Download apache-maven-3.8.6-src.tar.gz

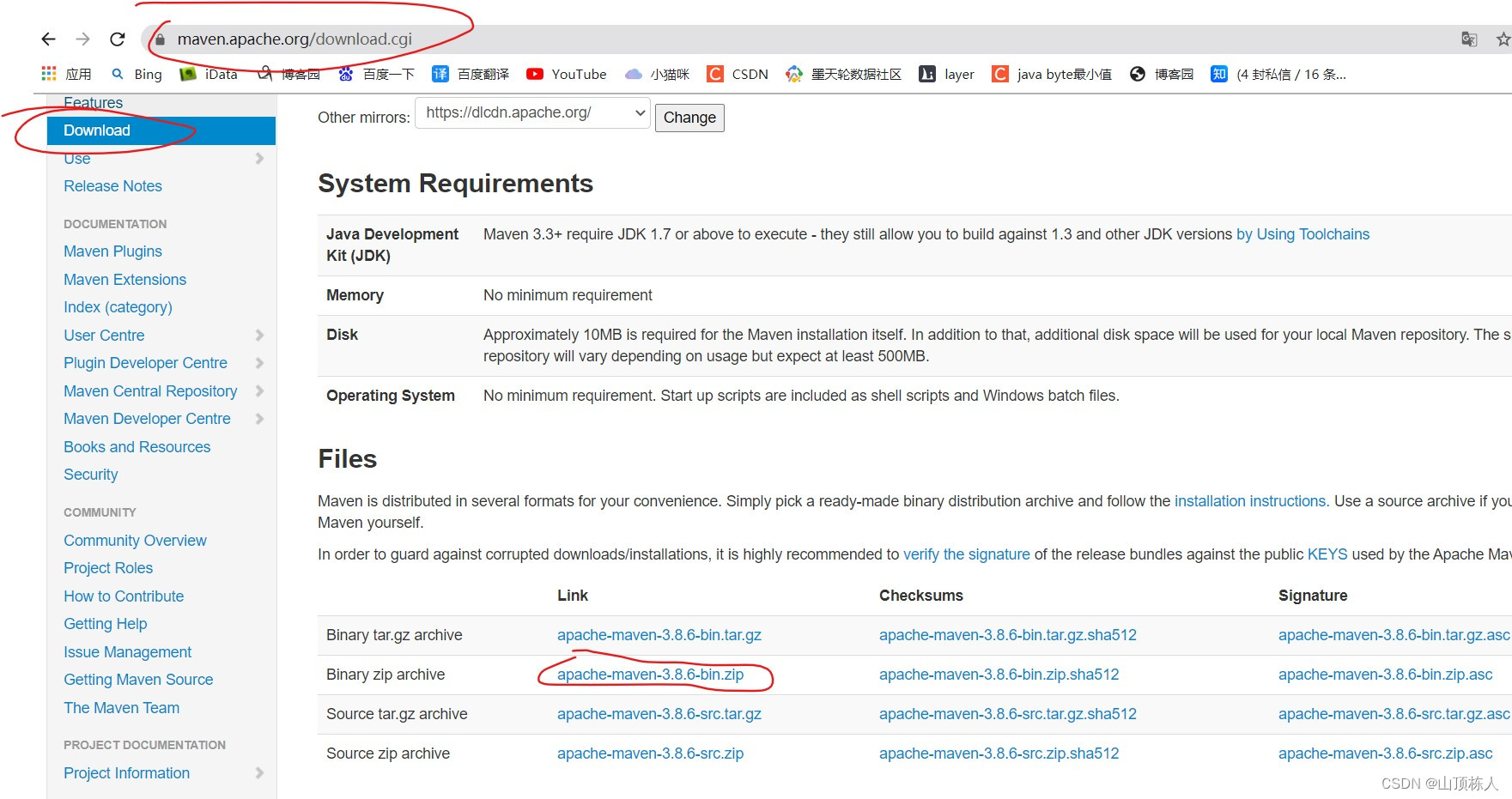(x=659, y=714)
